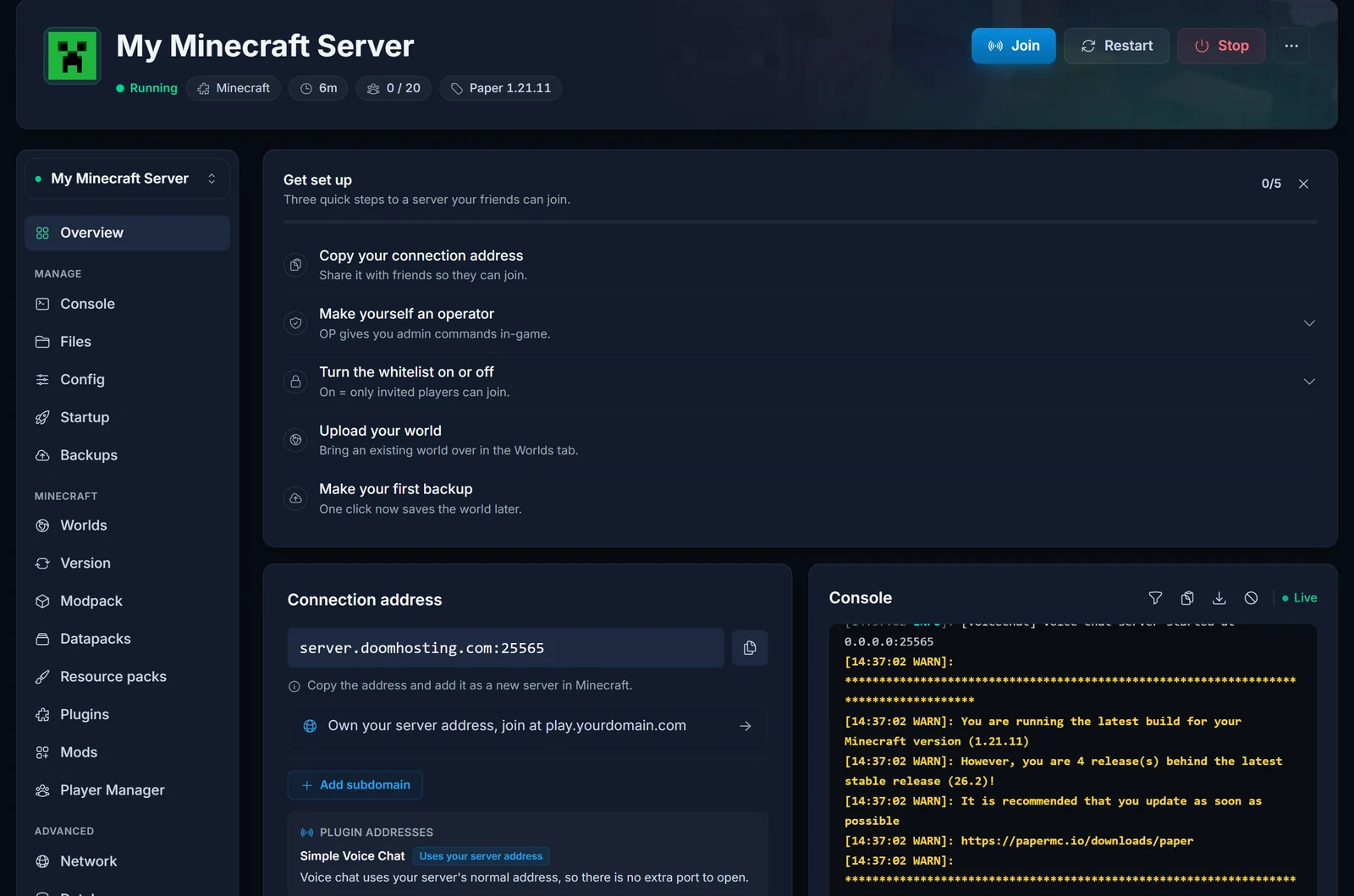Viewport: 1354px width, 896px height.
Task: Navigate to Network settings
Action: pos(127,861)
